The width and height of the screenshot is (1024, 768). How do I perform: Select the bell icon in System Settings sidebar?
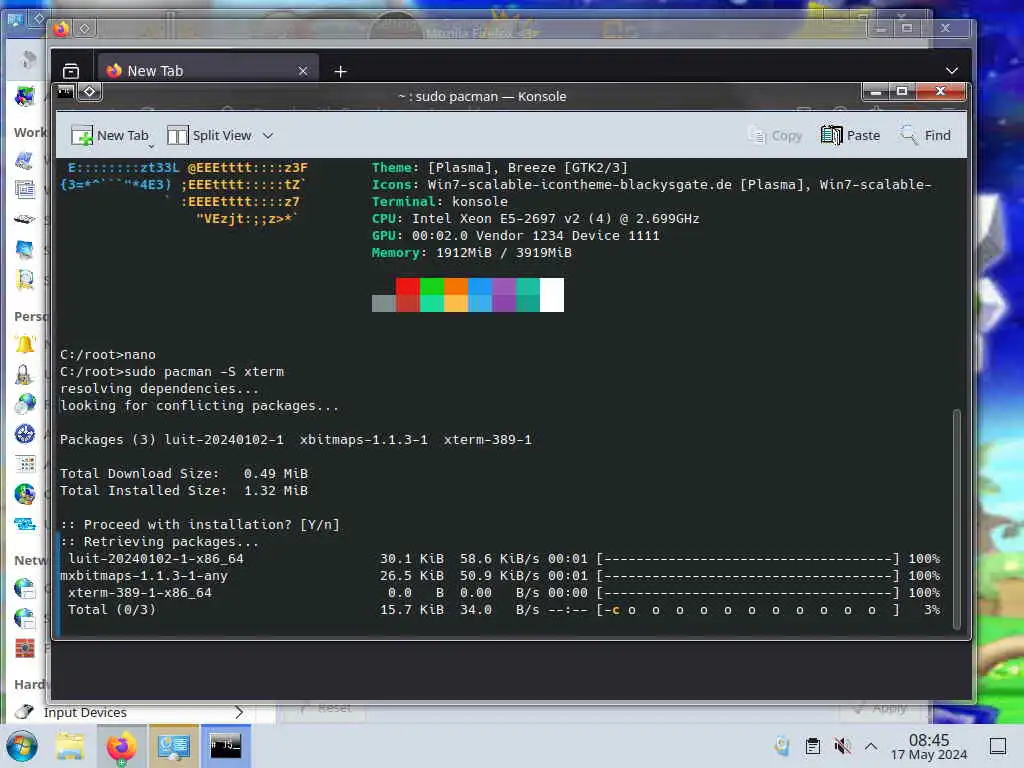[25, 344]
